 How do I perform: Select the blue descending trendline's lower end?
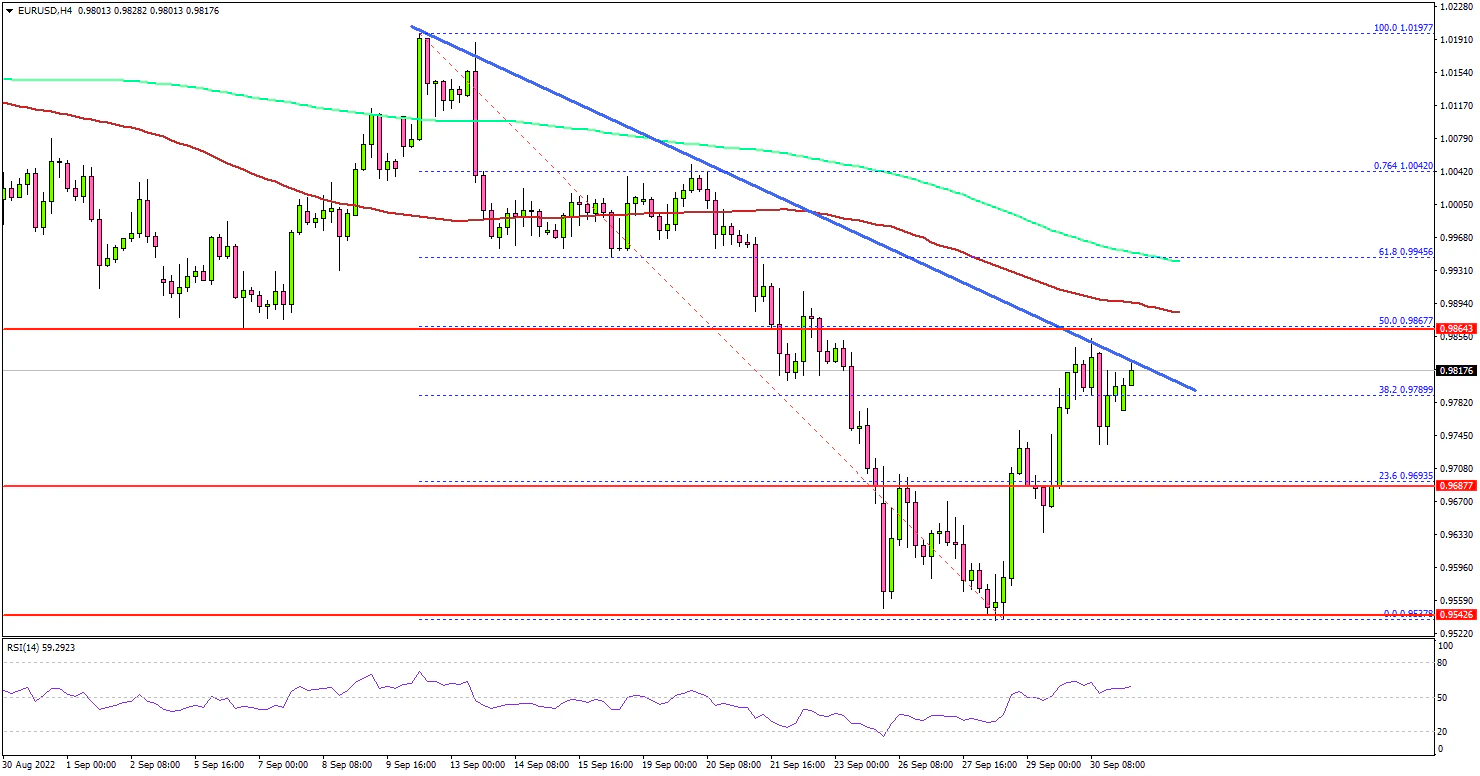[x=1193, y=390]
